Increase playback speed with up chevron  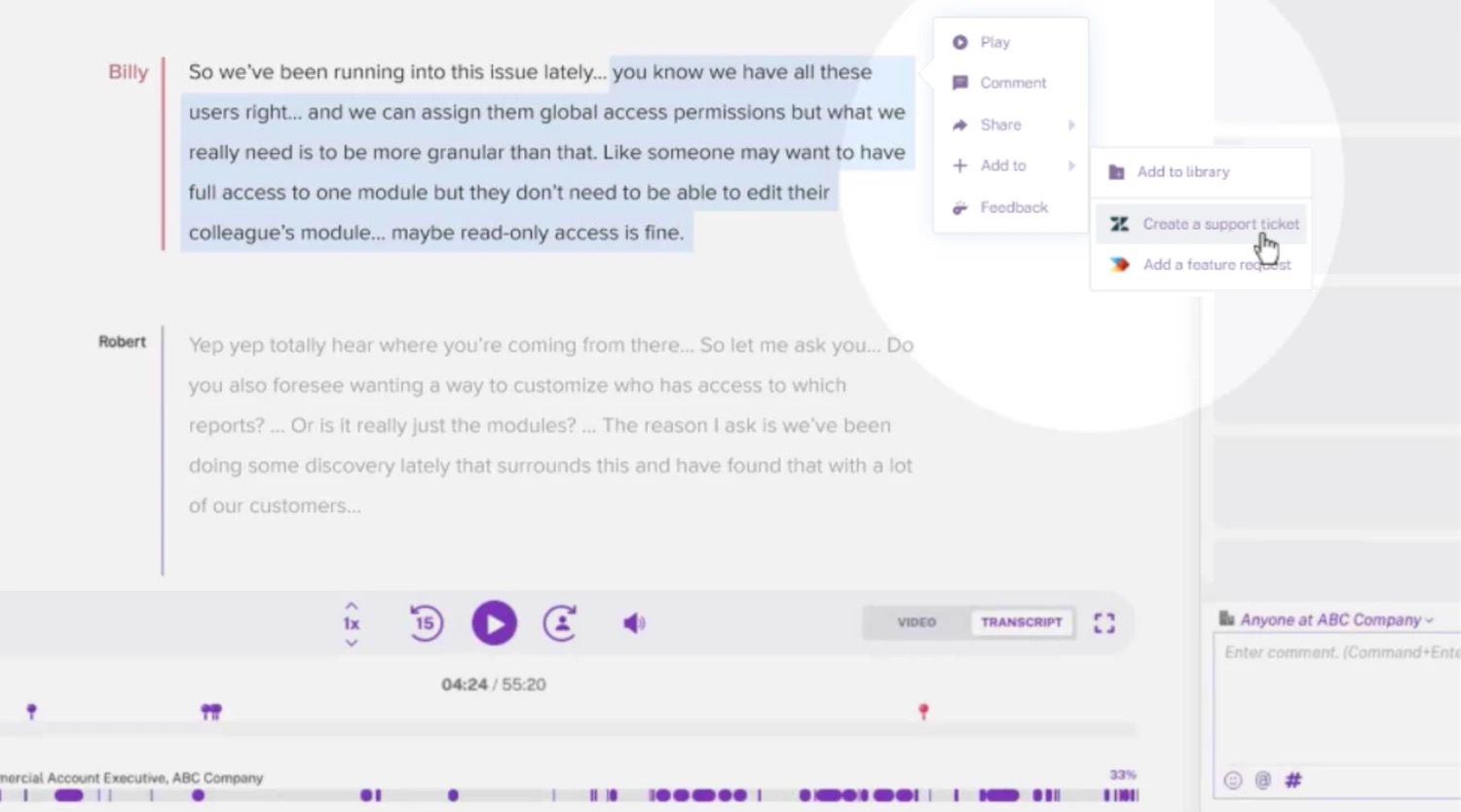click(352, 606)
